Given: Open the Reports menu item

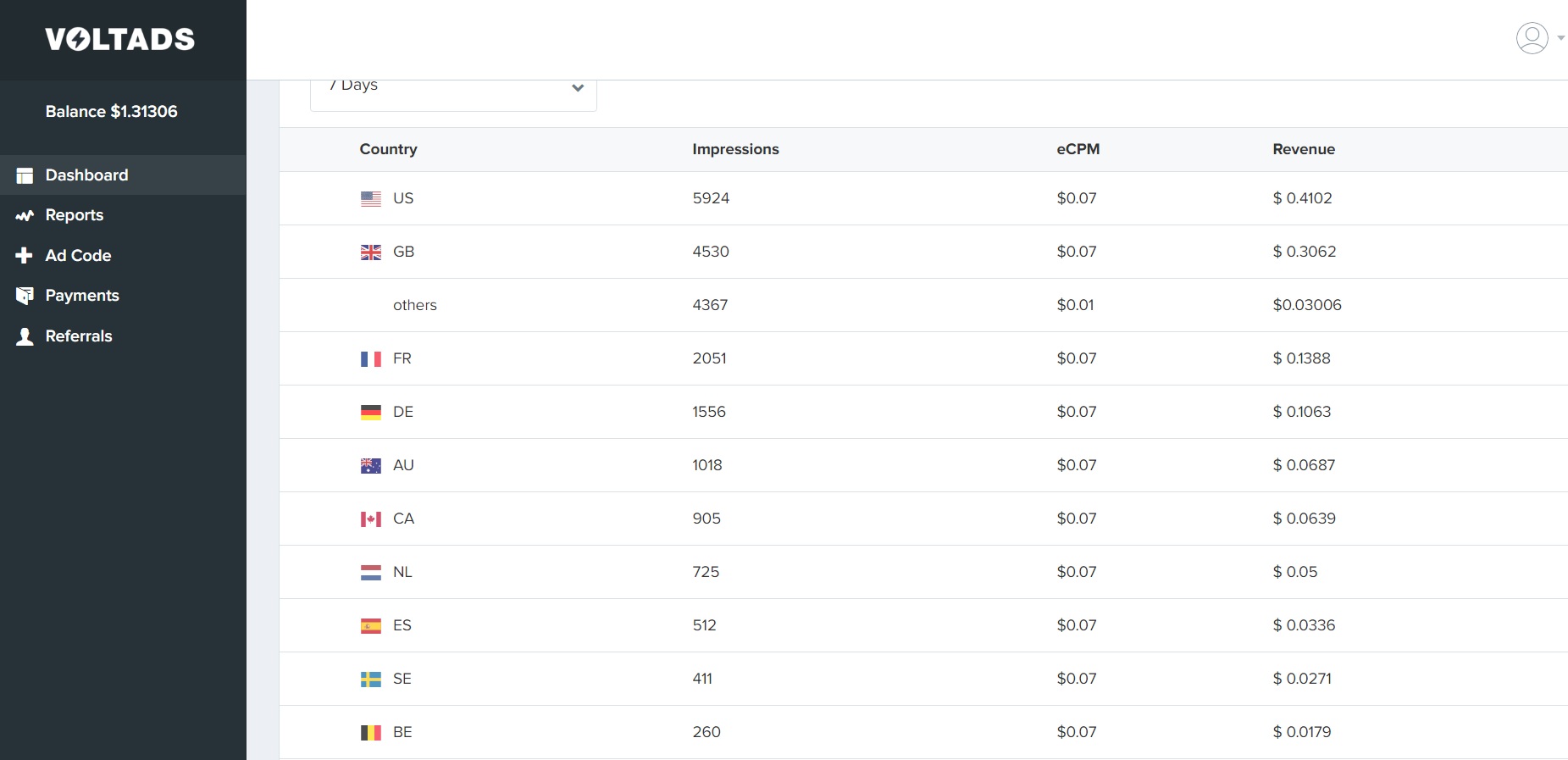Looking at the screenshot, I should (x=75, y=215).
